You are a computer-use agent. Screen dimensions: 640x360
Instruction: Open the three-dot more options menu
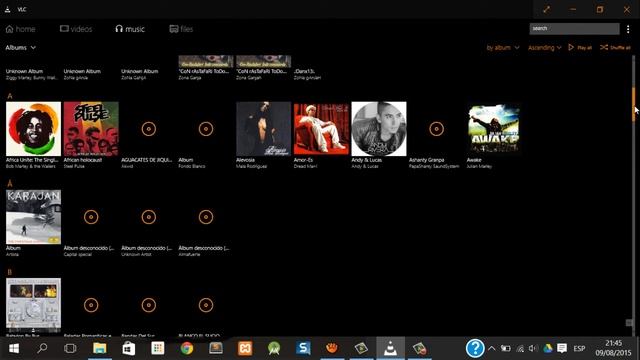click(628, 29)
